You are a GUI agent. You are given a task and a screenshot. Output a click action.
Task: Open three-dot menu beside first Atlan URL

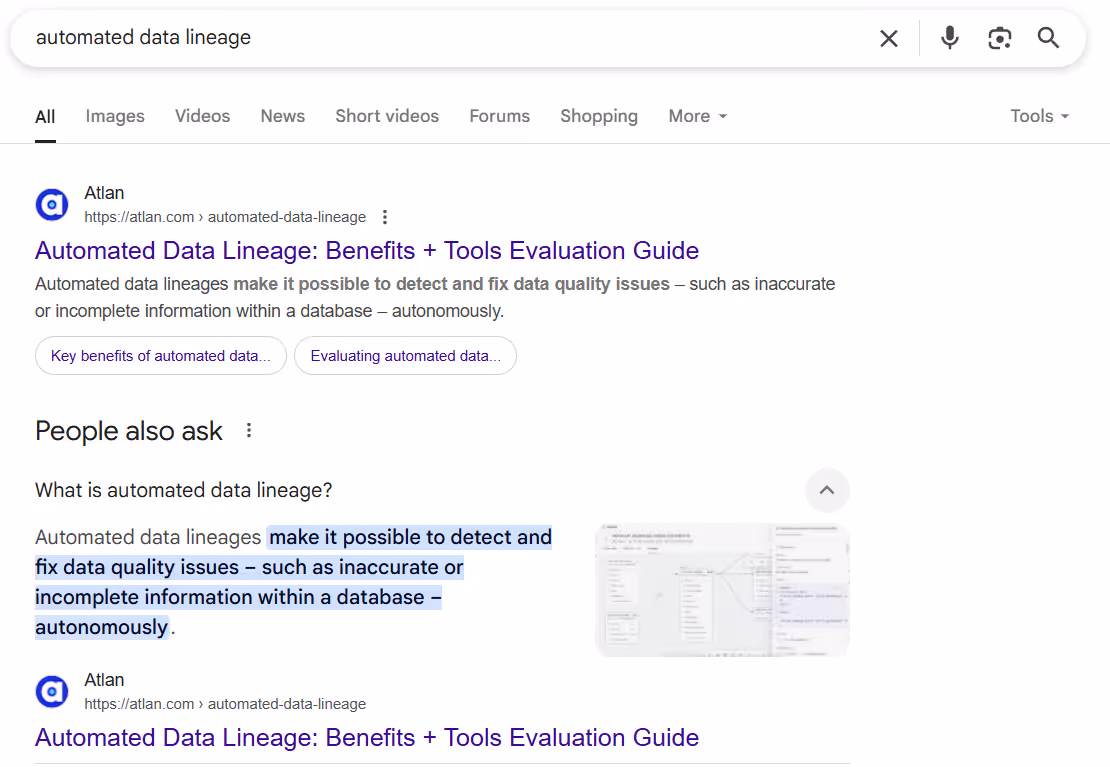pyautogui.click(x=384, y=217)
